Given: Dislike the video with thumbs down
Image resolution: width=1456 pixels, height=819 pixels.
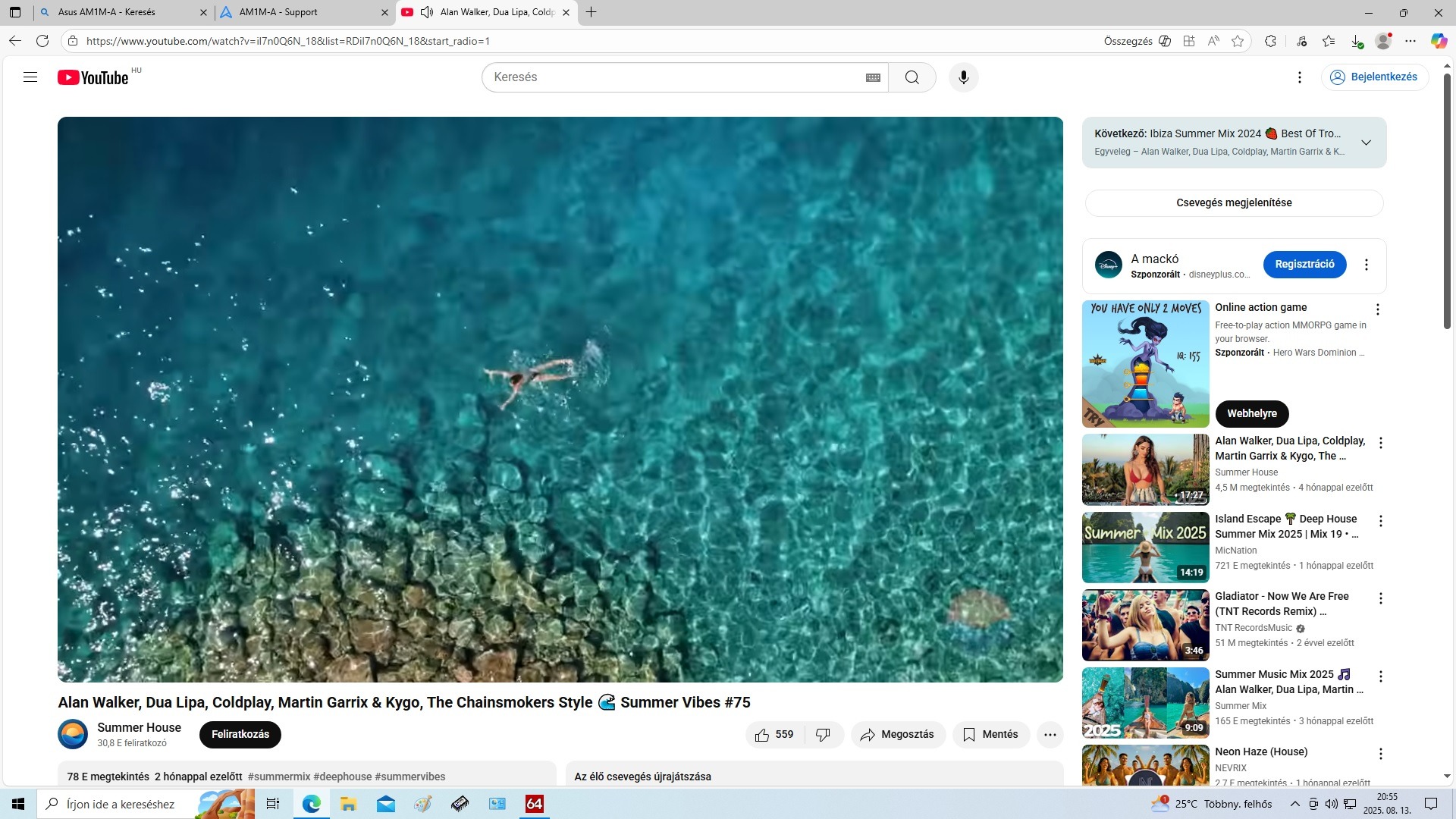Looking at the screenshot, I should (x=823, y=734).
